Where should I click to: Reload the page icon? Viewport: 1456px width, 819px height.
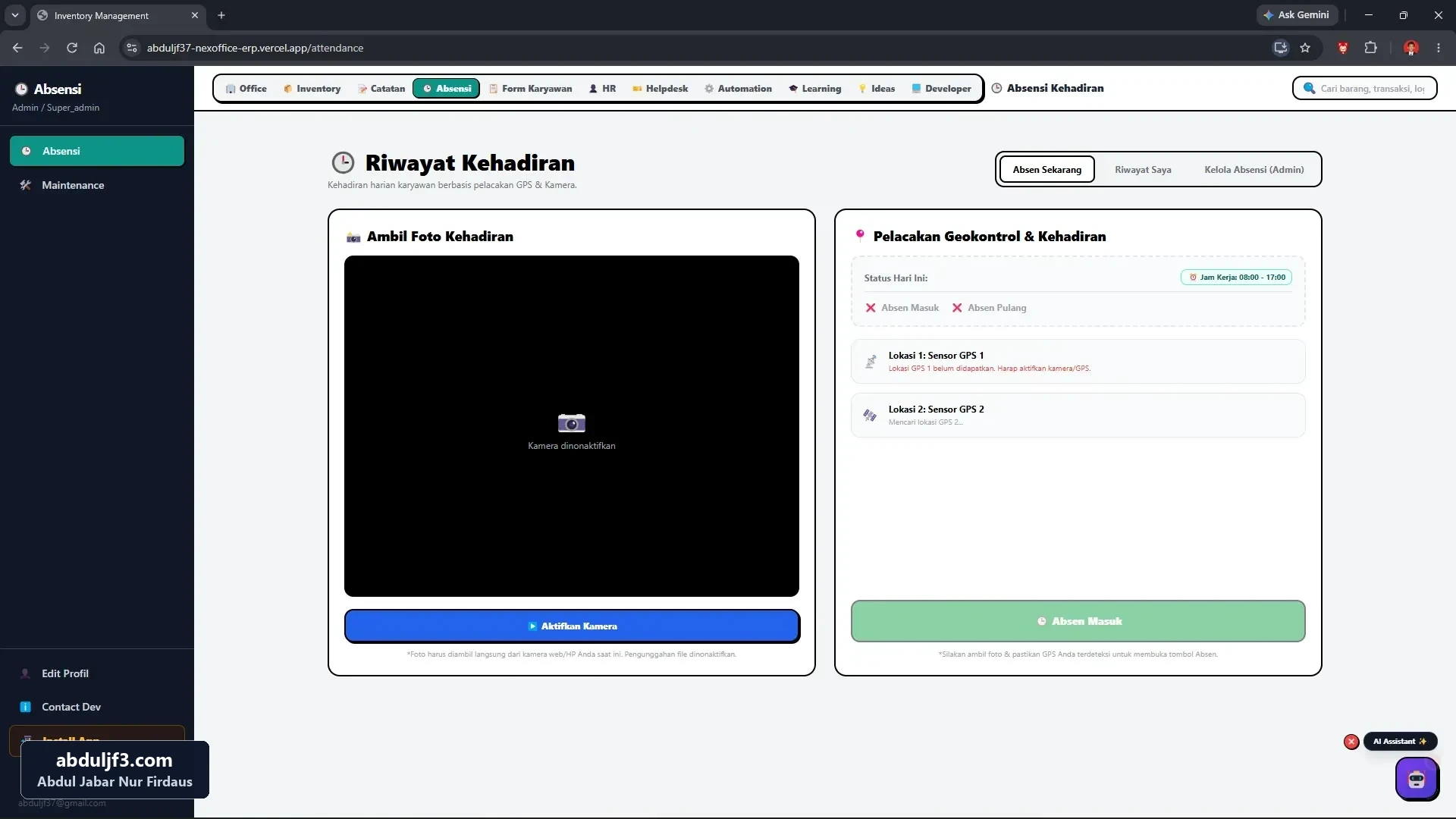(72, 48)
